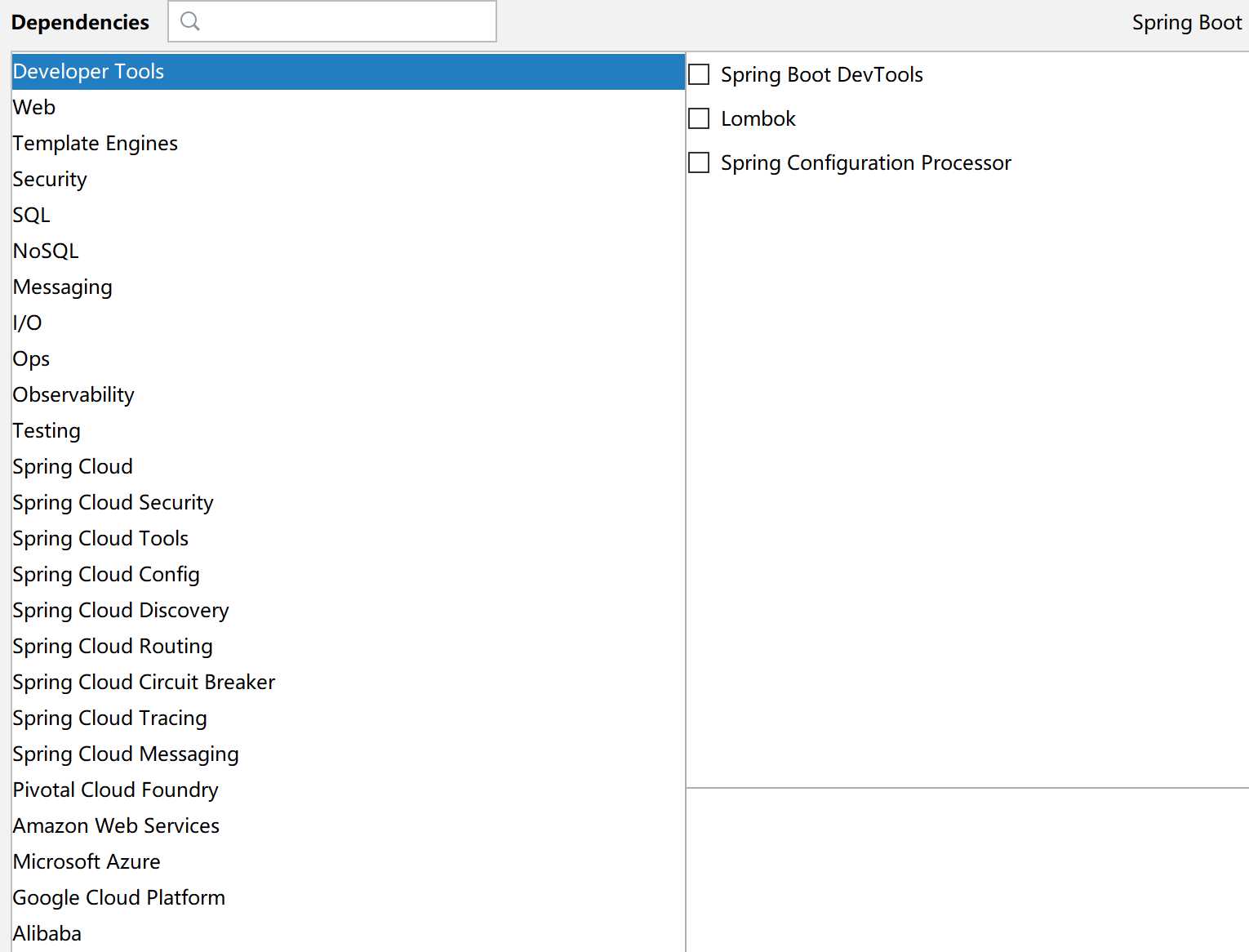The image size is (1249, 952).
Task: Select the Alibaba category
Action: [x=349, y=934]
